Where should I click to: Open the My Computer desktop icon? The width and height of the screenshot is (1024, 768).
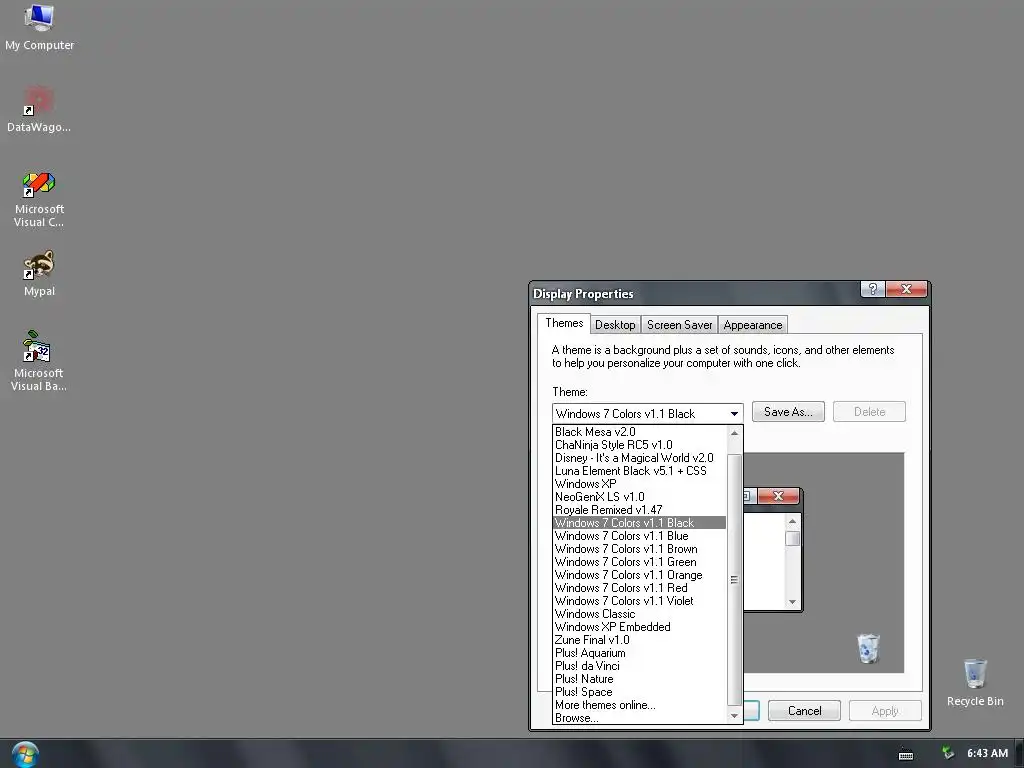39,27
